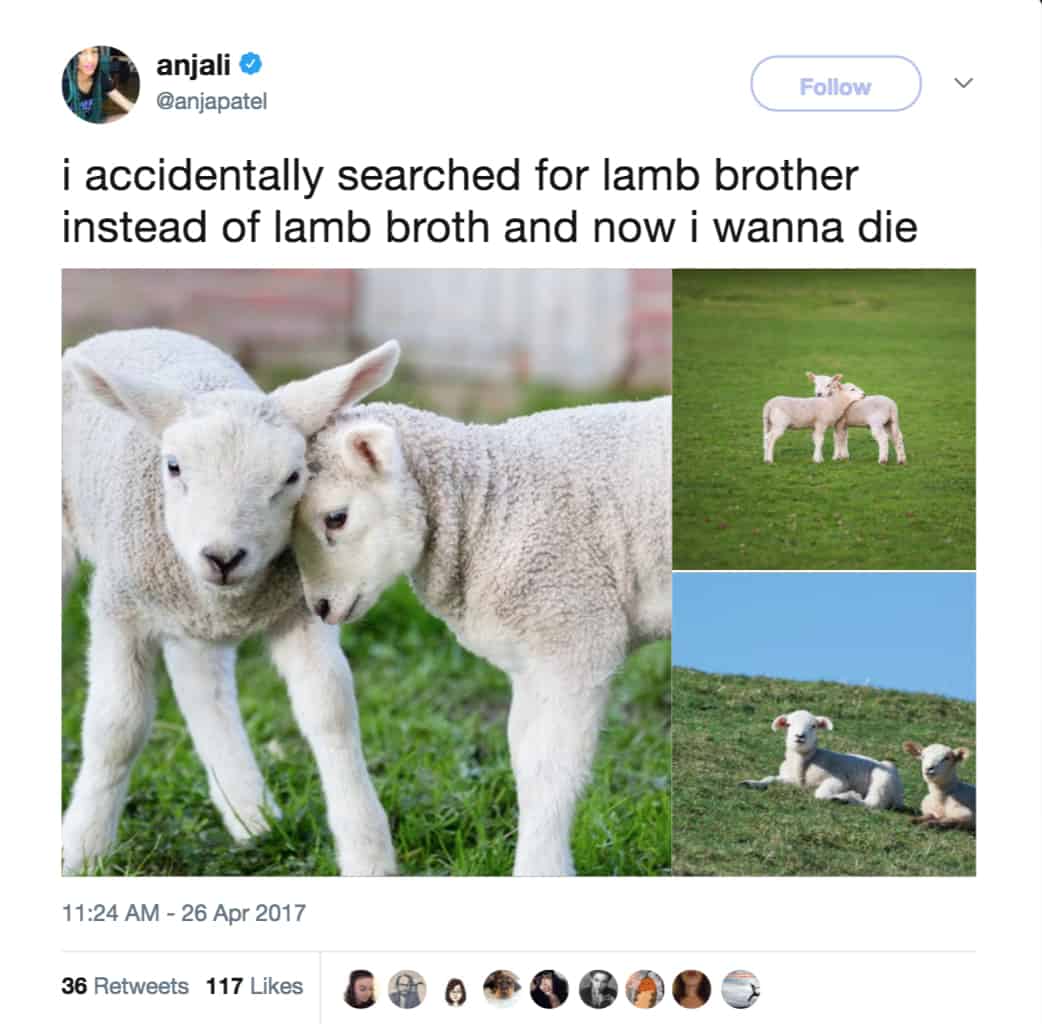Open the bearded man with glasses avatar
The width and height of the screenshot is (1042, 1024).
coord(407,989)
